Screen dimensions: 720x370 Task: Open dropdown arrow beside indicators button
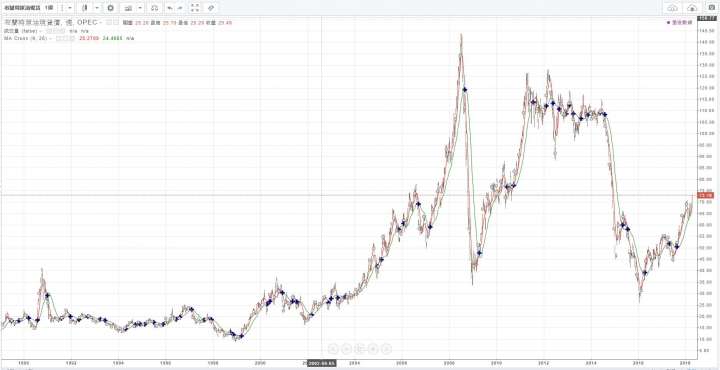pyautogui.click(x=140, y=8)
